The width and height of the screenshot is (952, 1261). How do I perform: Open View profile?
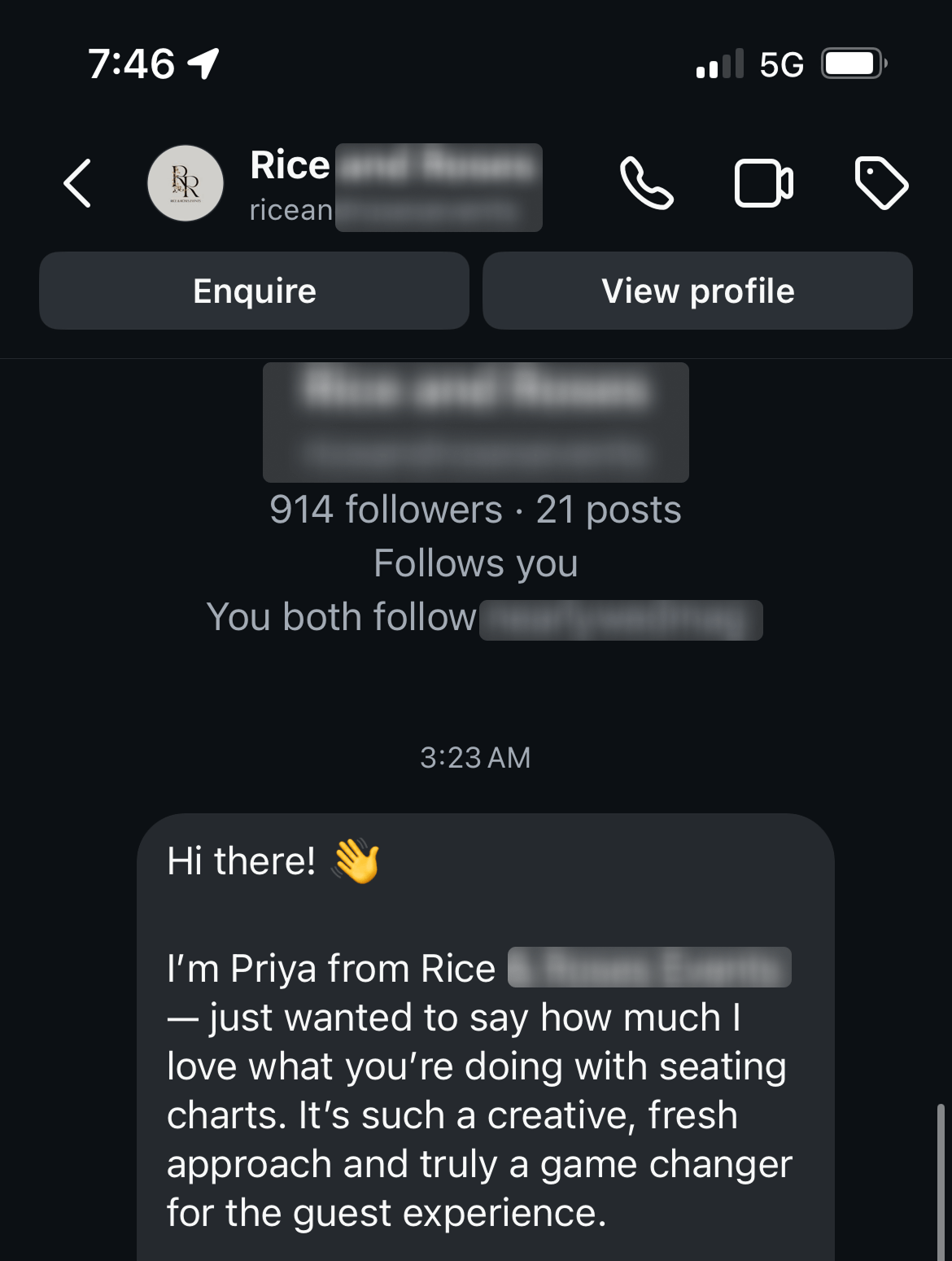click(x=697, y=291)
